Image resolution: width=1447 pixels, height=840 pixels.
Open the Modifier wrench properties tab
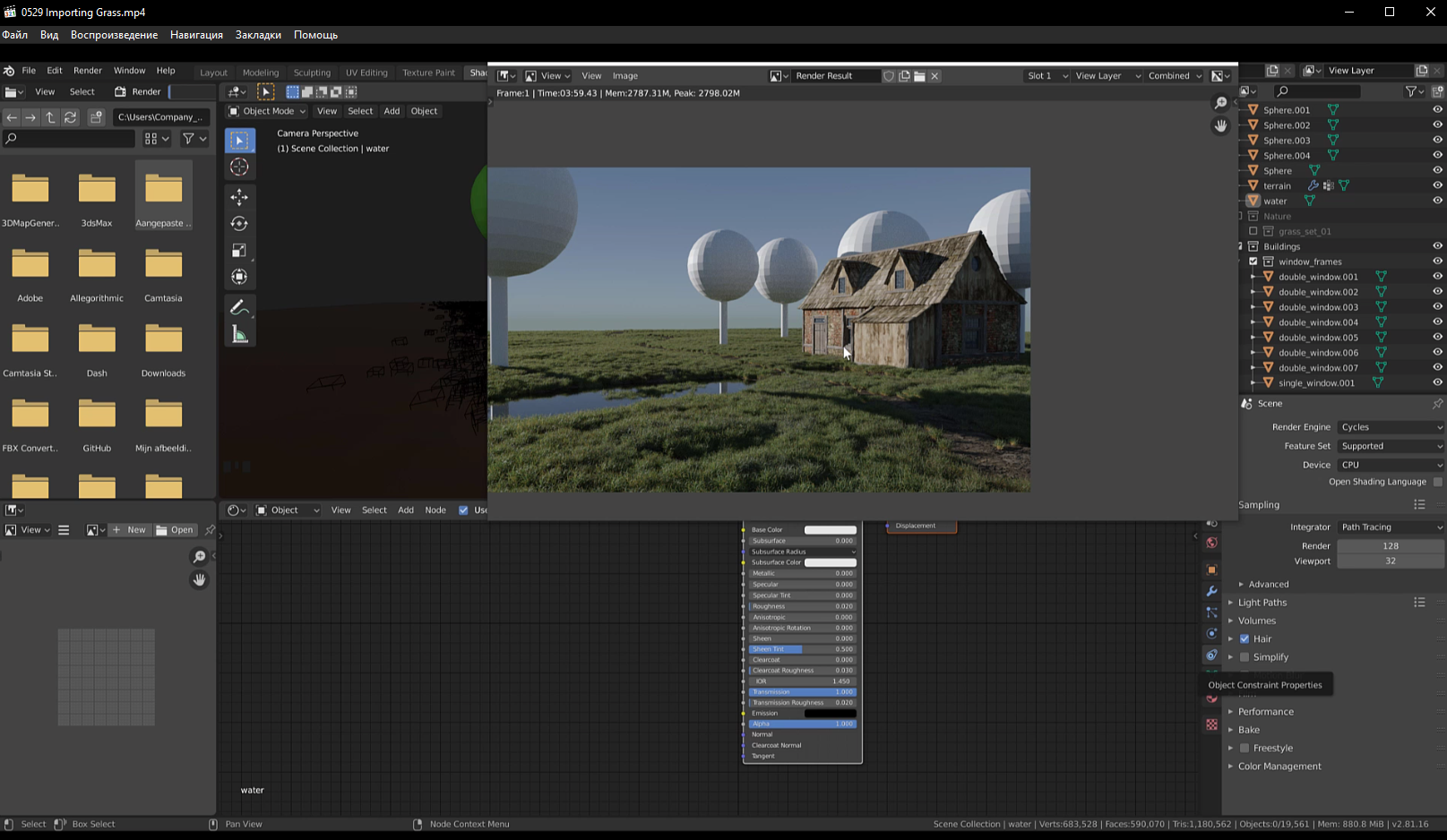click(1211, 591)
